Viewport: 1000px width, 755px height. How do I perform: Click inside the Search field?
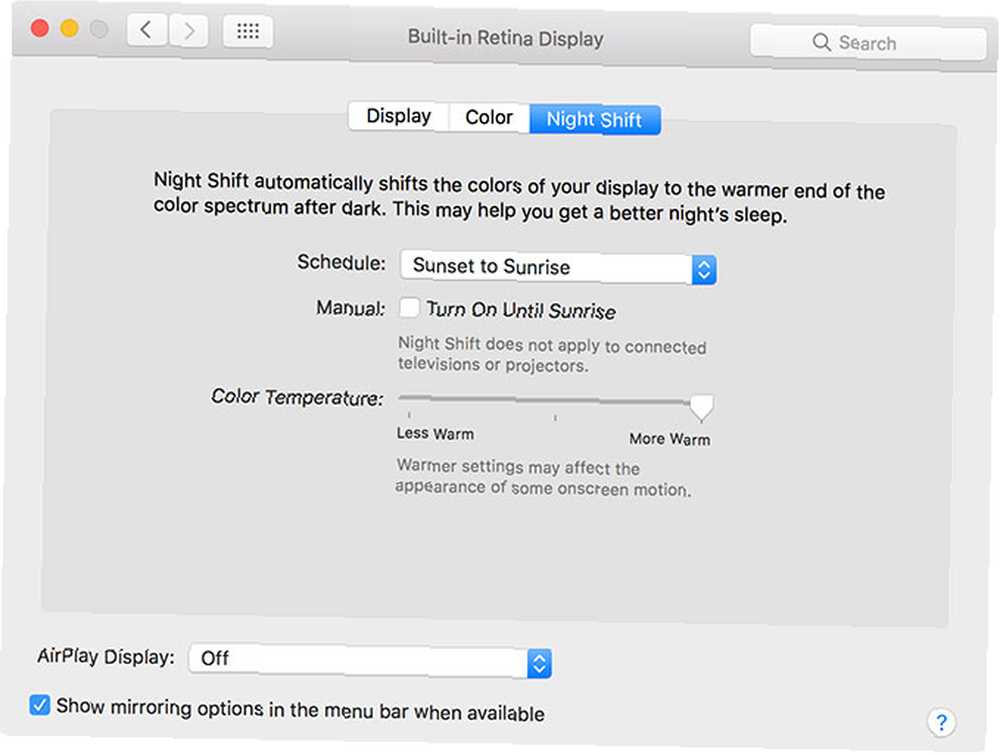(x=868, y=42)
